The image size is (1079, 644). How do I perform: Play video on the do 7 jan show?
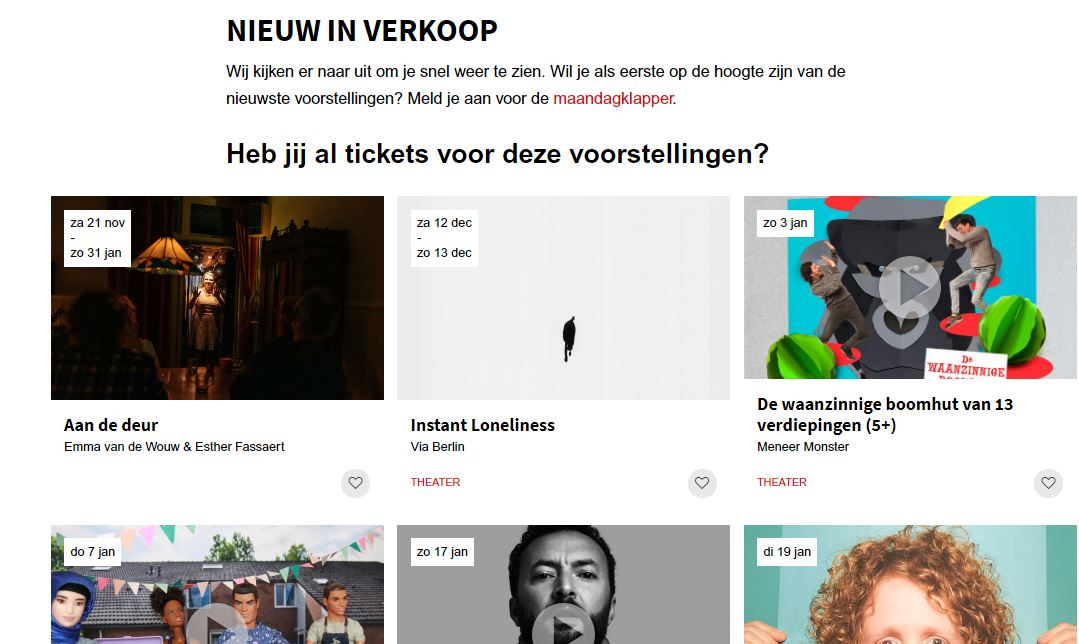[217, 625]
